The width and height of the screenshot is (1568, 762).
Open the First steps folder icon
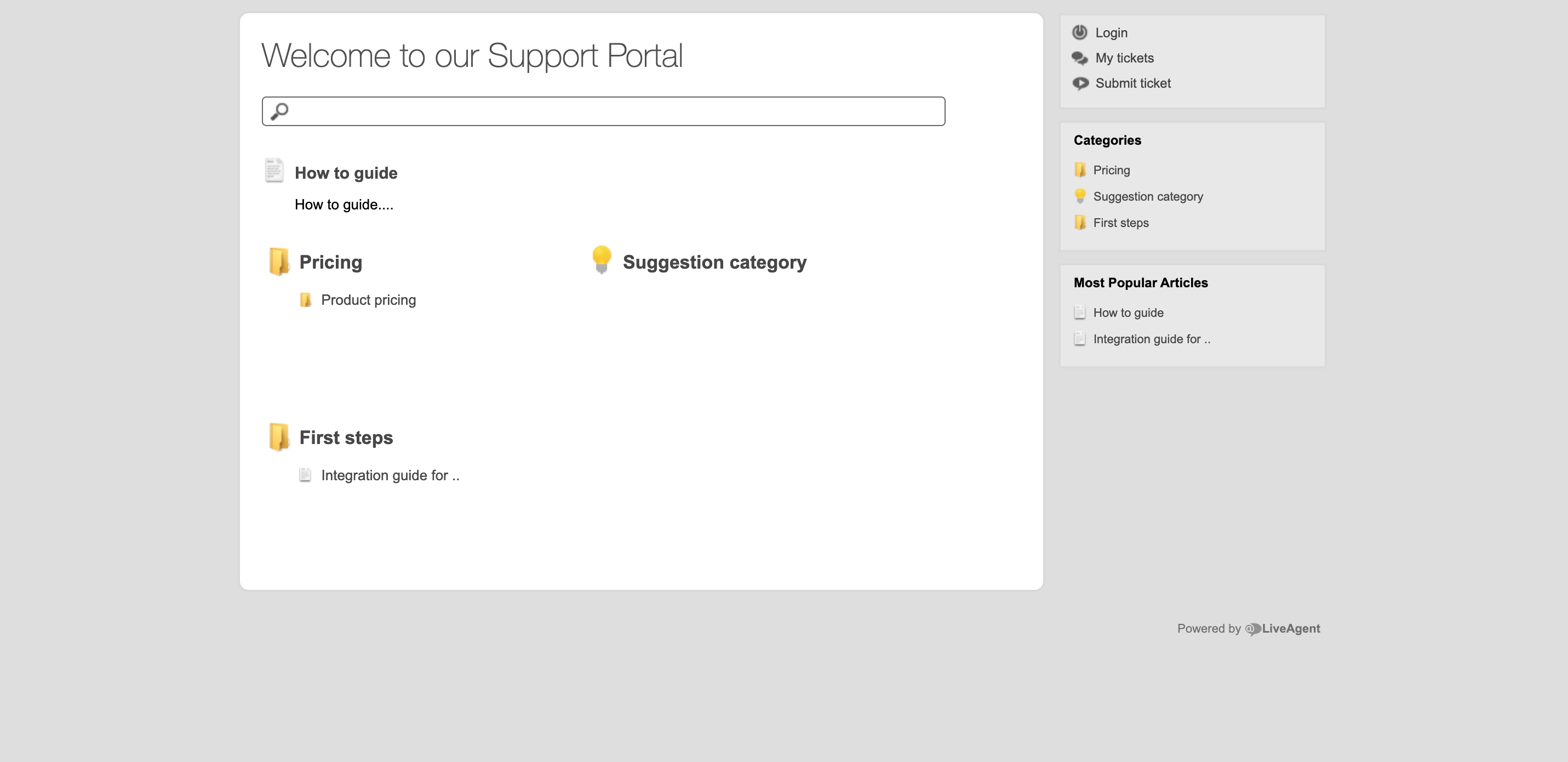pyautogui.click(x=279, y=436)
